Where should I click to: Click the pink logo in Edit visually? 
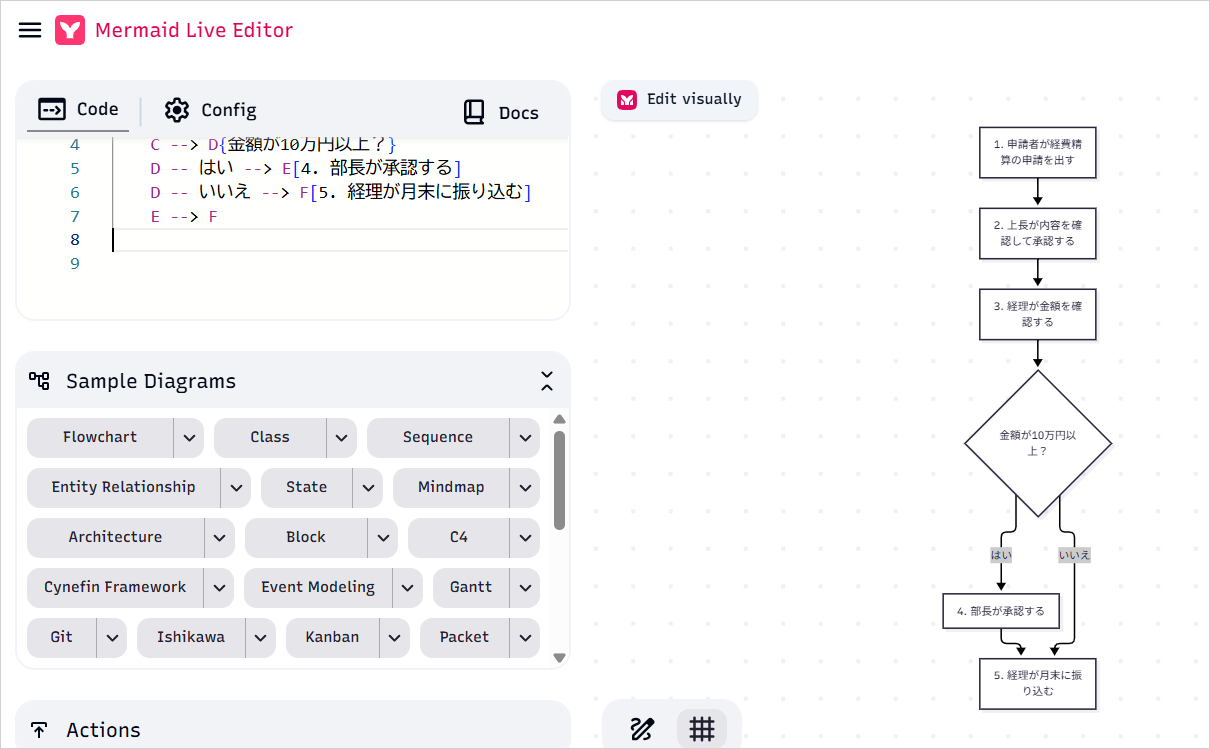pyautogui.click(x=627, y=99)
